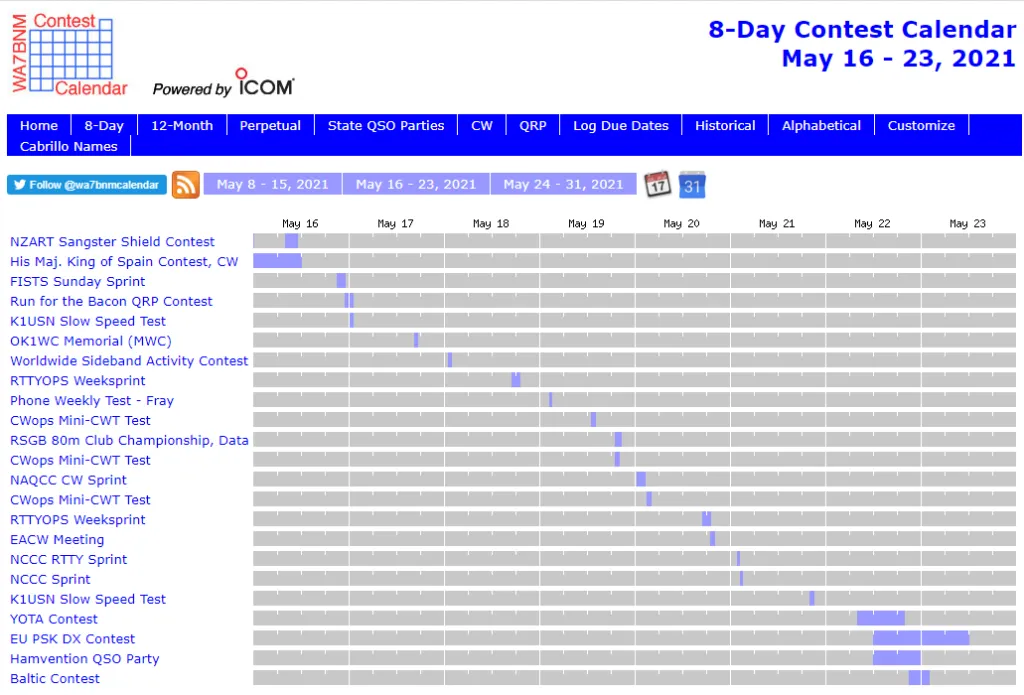
Task: Select Log Due Dates in navigation
Action: tap(620, 126)
